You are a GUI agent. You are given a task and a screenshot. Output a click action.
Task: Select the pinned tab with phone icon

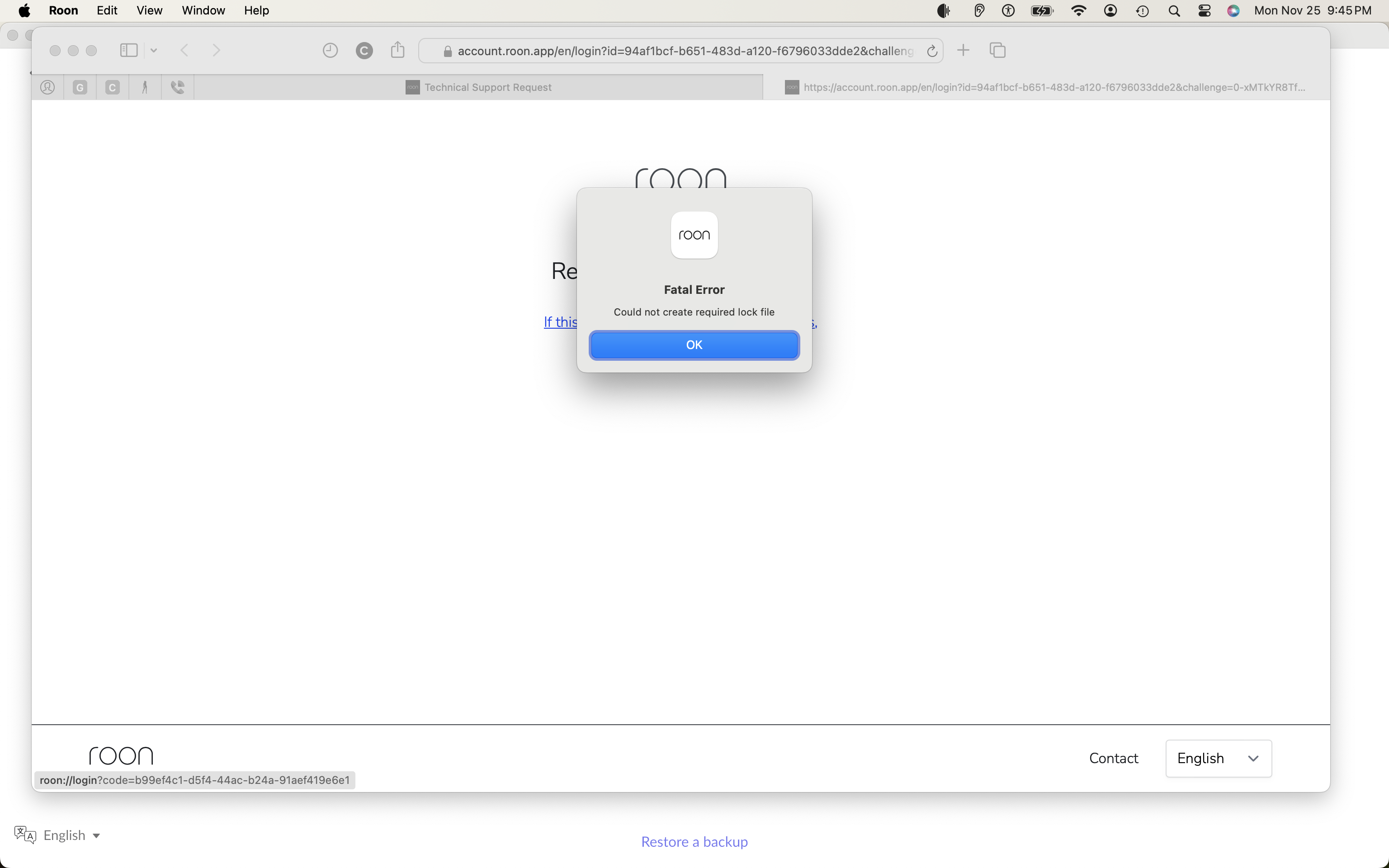pyautogui.click(x=177, y=87)
